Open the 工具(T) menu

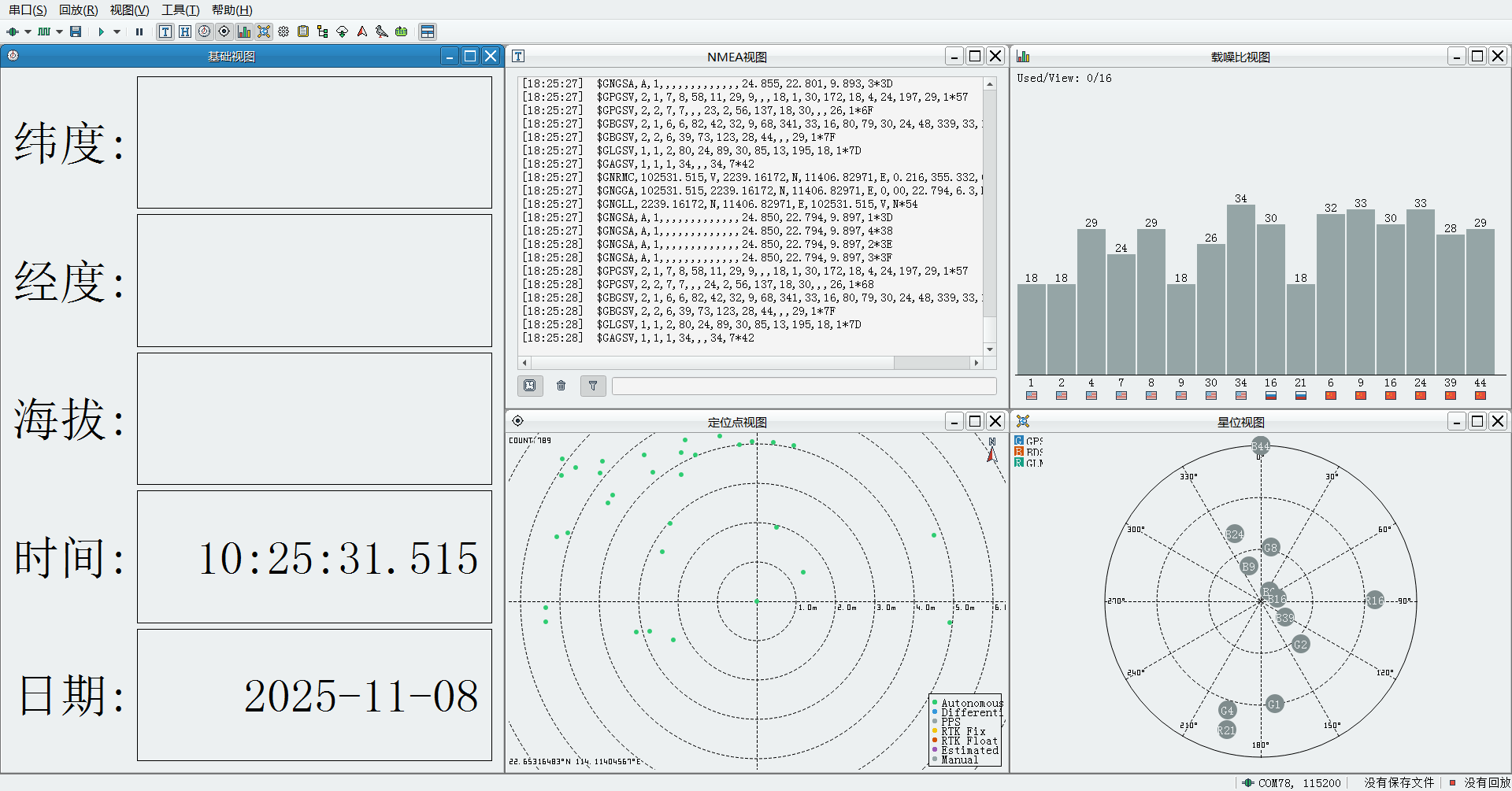pyautogui.click(x=180, y=10)
